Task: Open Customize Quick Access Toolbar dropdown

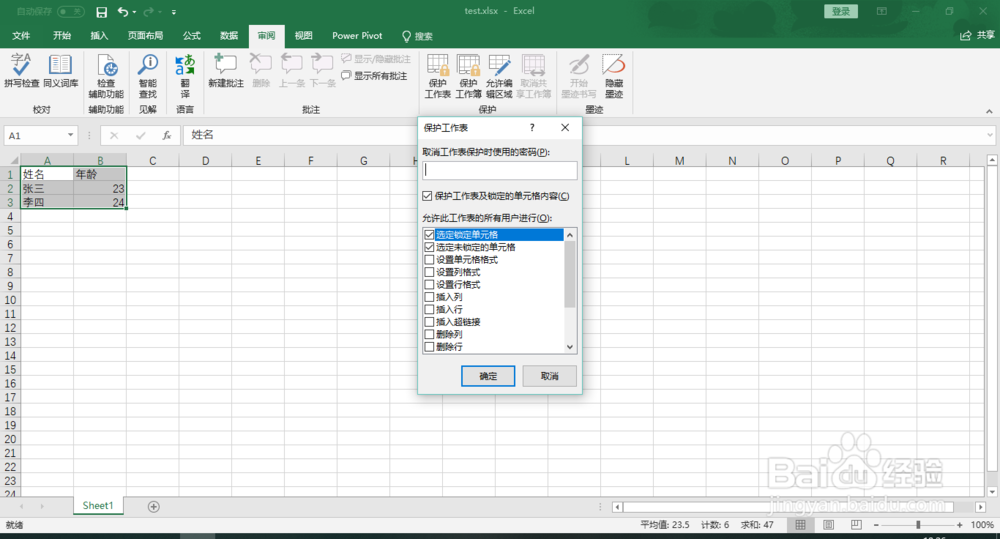Action: coord(173,12)
